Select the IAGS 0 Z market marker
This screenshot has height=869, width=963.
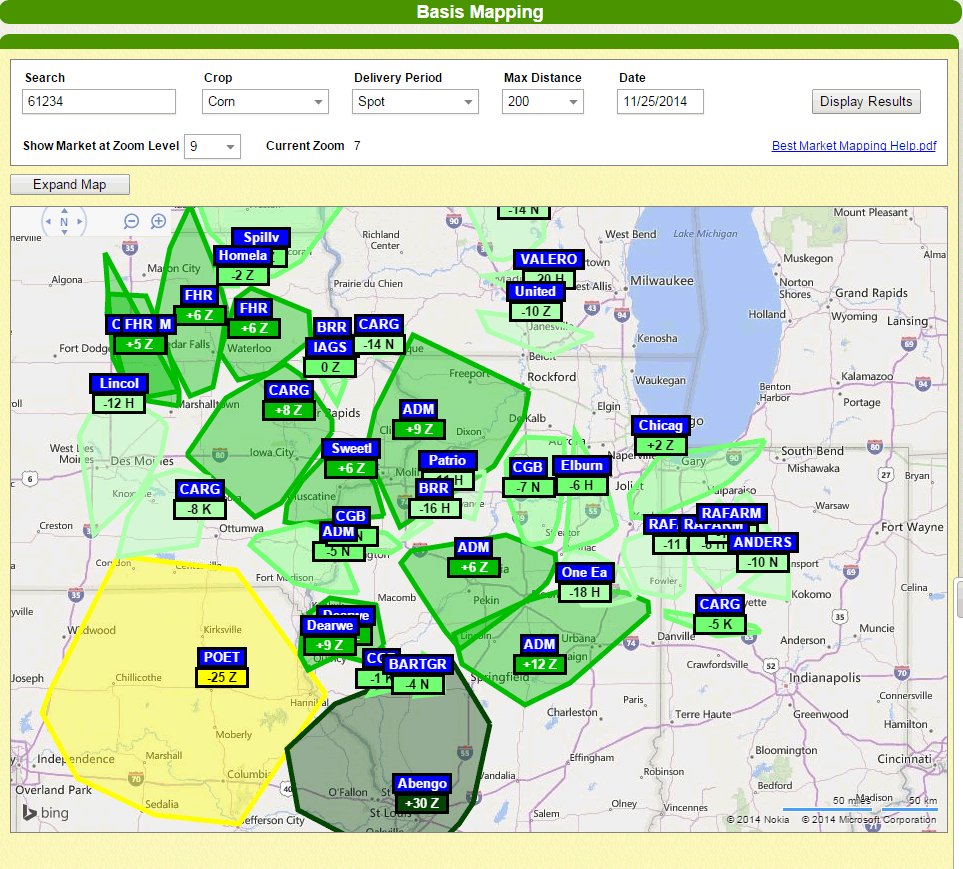(x=330, y=357)
